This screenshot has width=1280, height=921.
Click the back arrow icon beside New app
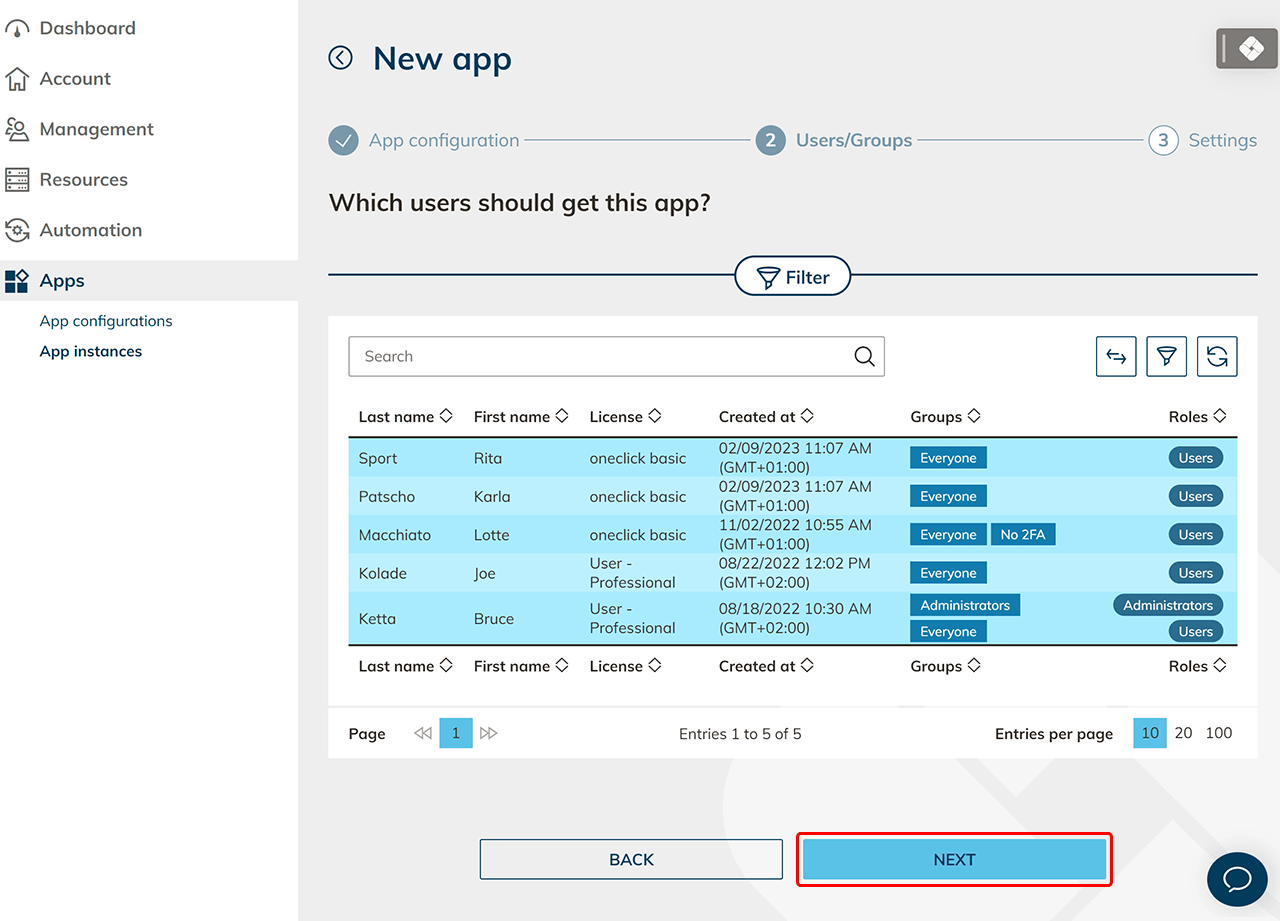(x=341, y=58)
